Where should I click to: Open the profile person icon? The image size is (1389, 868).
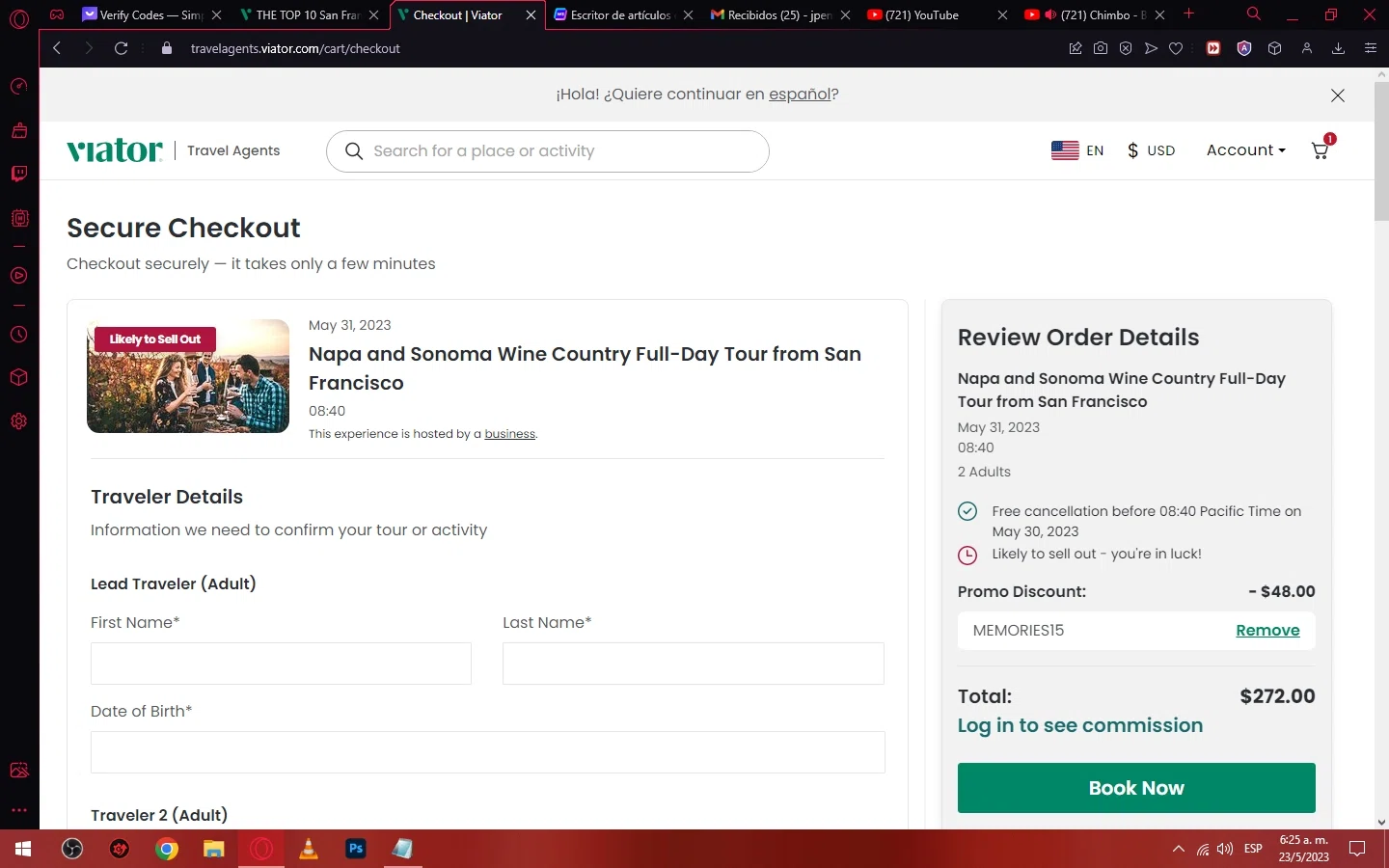(1307, 48)
